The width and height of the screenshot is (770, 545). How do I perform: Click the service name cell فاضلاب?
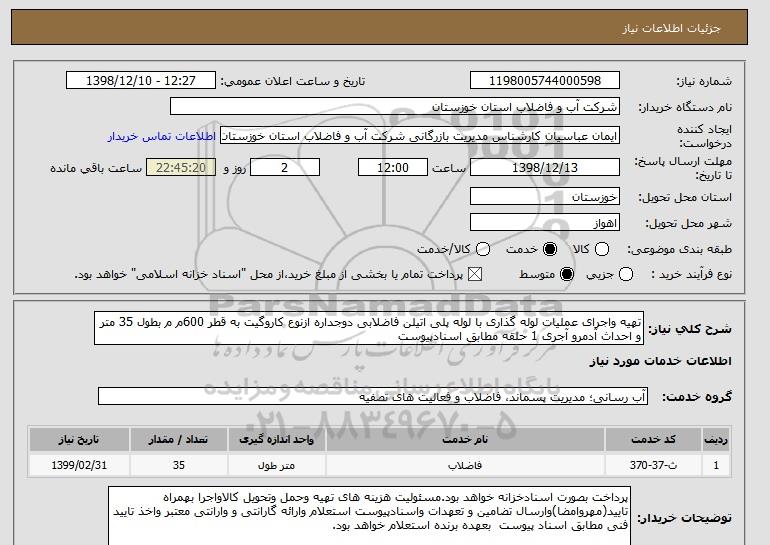pos(465,465)
